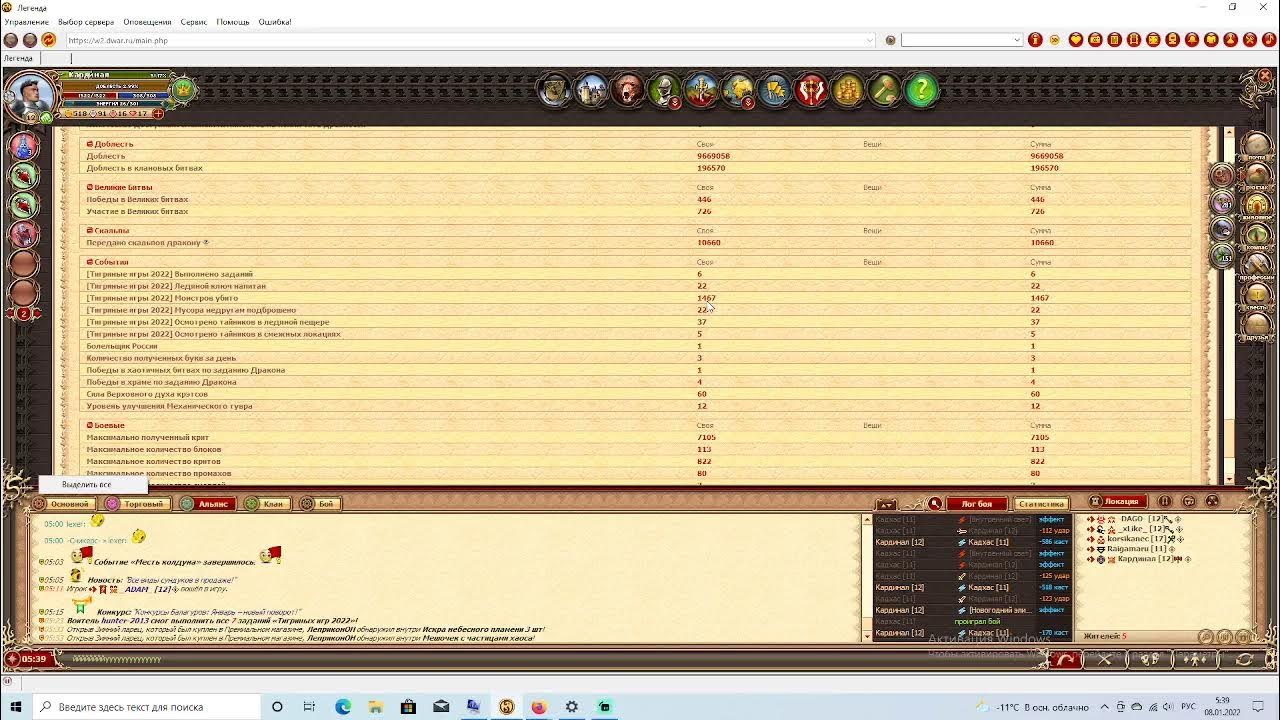Viewport: 1280px width, 720px height.
Task: Open the URL address bar dropdown
Action: pos(870,40)
